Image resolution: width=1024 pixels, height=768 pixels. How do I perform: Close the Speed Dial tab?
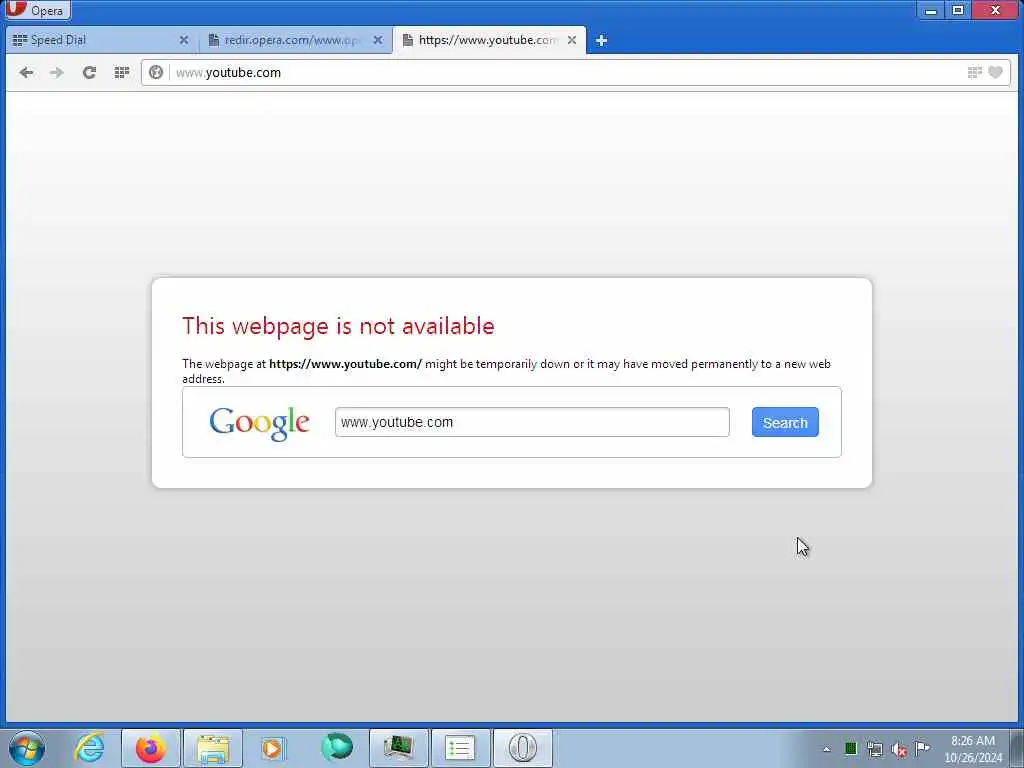pos(184,40)
